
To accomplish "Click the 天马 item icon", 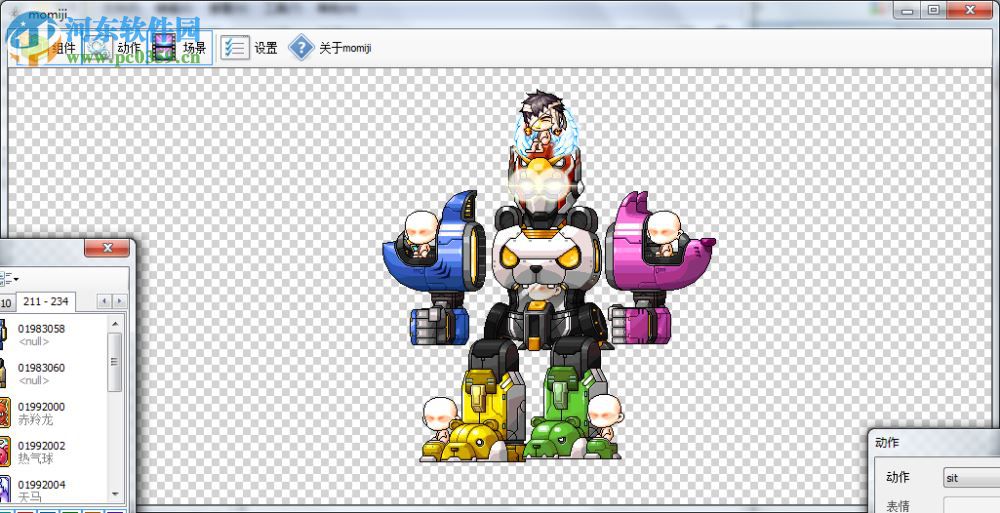I will click(x=3, y=489).
